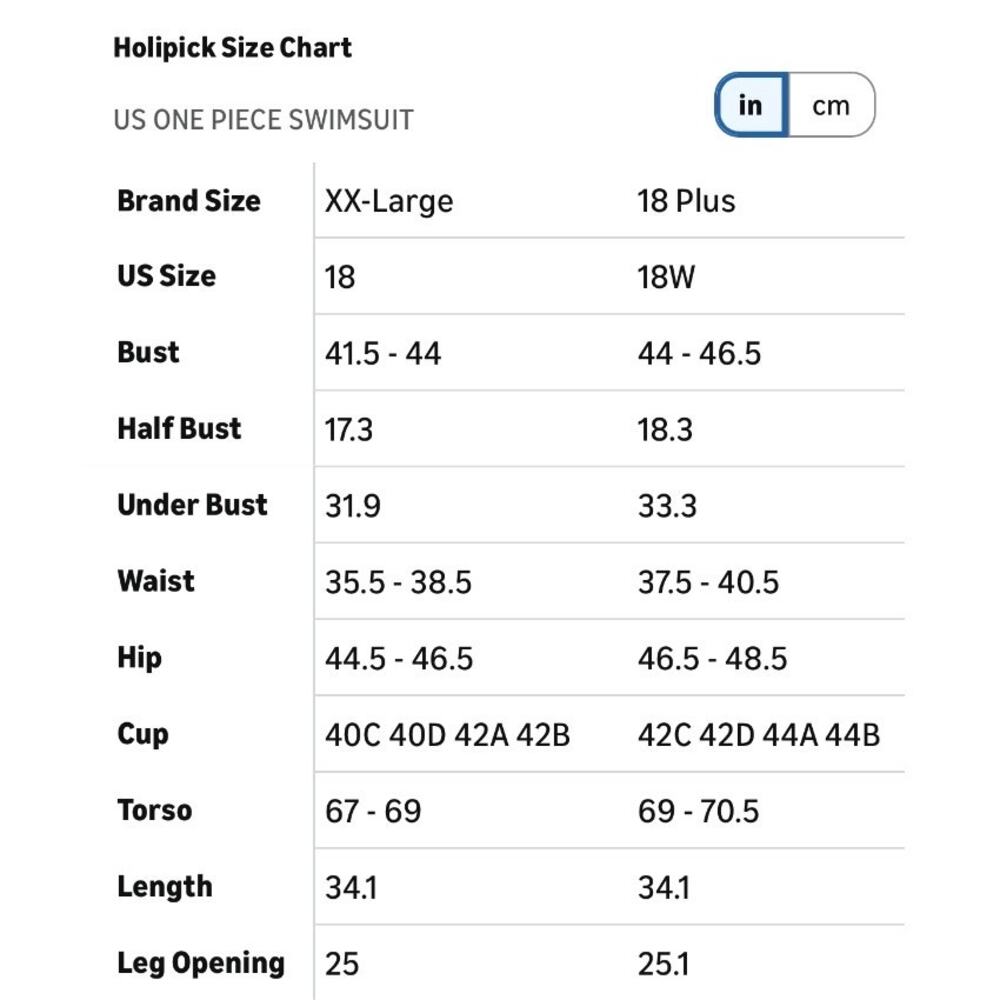Select the XX-Large brand size cell
The width and height of the screenshot is (1000, 1000).
pos(389,201)
